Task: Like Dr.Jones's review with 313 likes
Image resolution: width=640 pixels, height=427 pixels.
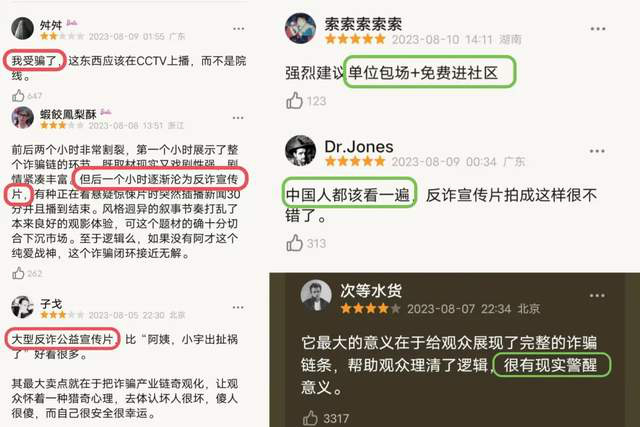Action: (294, 243)
